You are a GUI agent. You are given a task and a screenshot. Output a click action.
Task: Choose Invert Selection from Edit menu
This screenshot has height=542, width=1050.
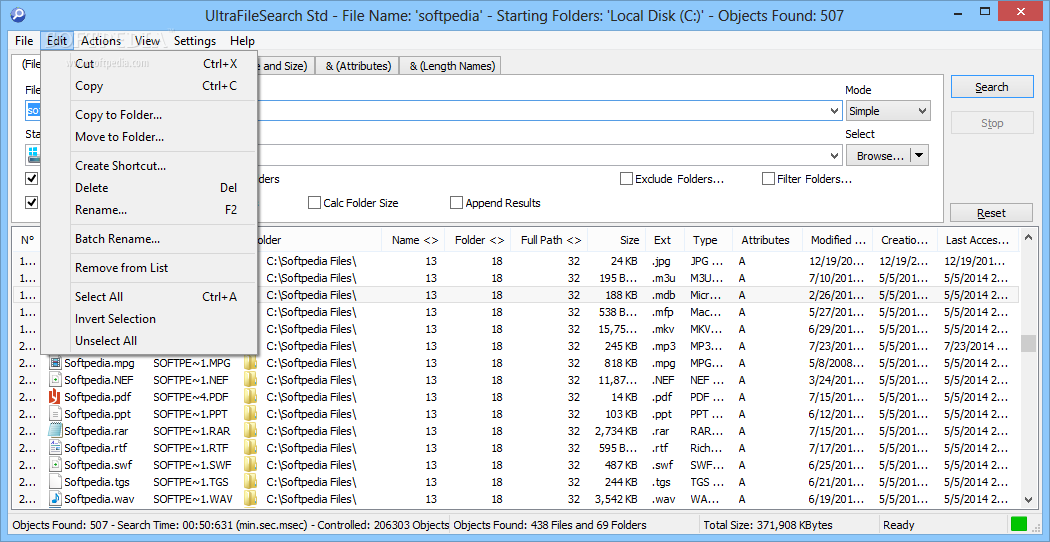click(149, 318)
